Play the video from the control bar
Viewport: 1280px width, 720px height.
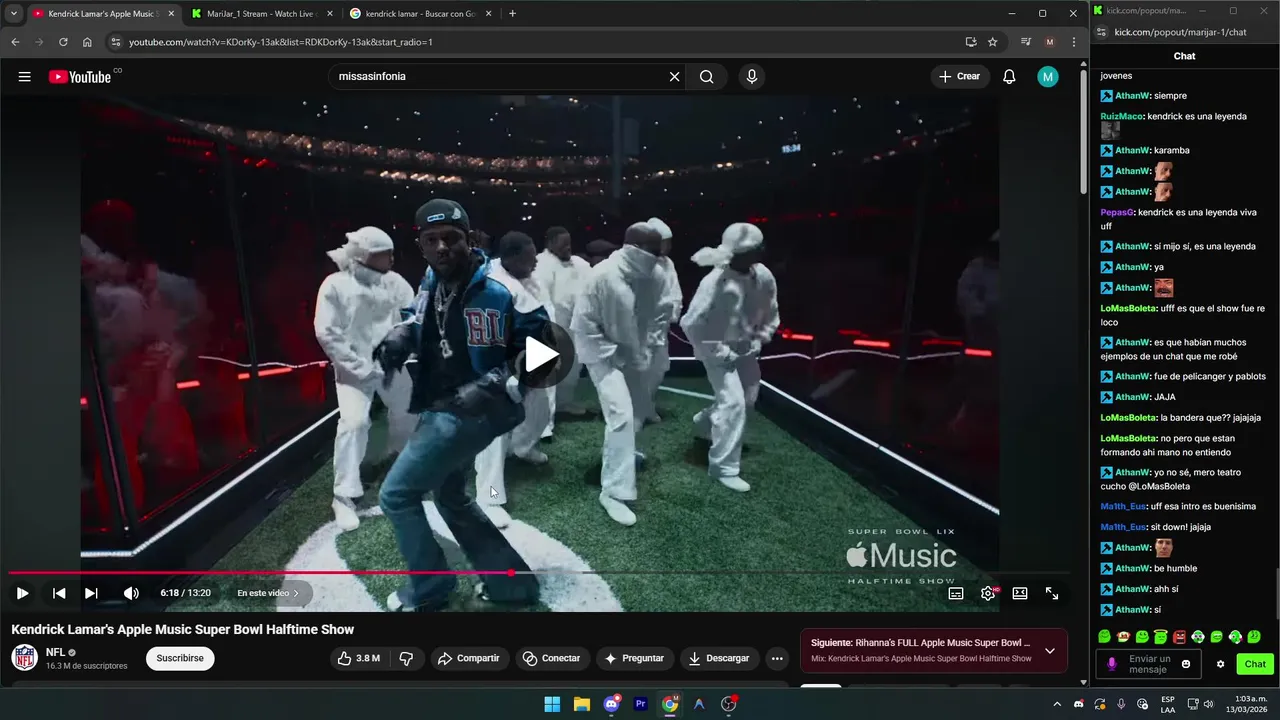(x=22, y=593)
